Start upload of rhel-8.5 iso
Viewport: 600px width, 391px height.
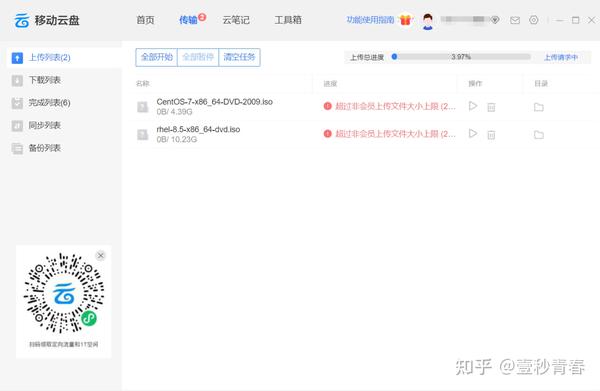pyautogui.click(x=473, y=134)
